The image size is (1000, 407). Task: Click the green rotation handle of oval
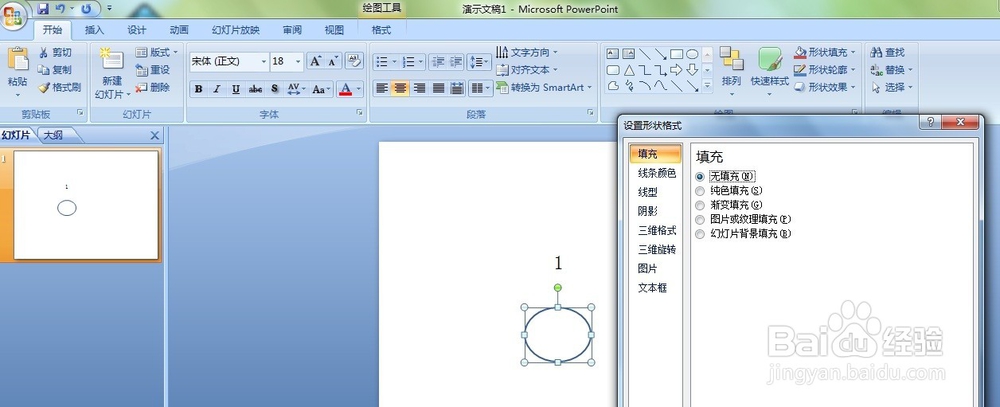tap(557, 288)
